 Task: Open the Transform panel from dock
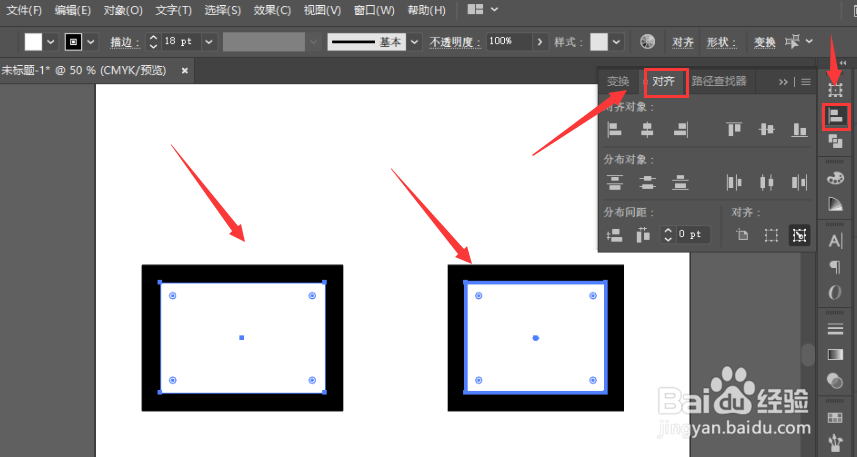[835, 90]
